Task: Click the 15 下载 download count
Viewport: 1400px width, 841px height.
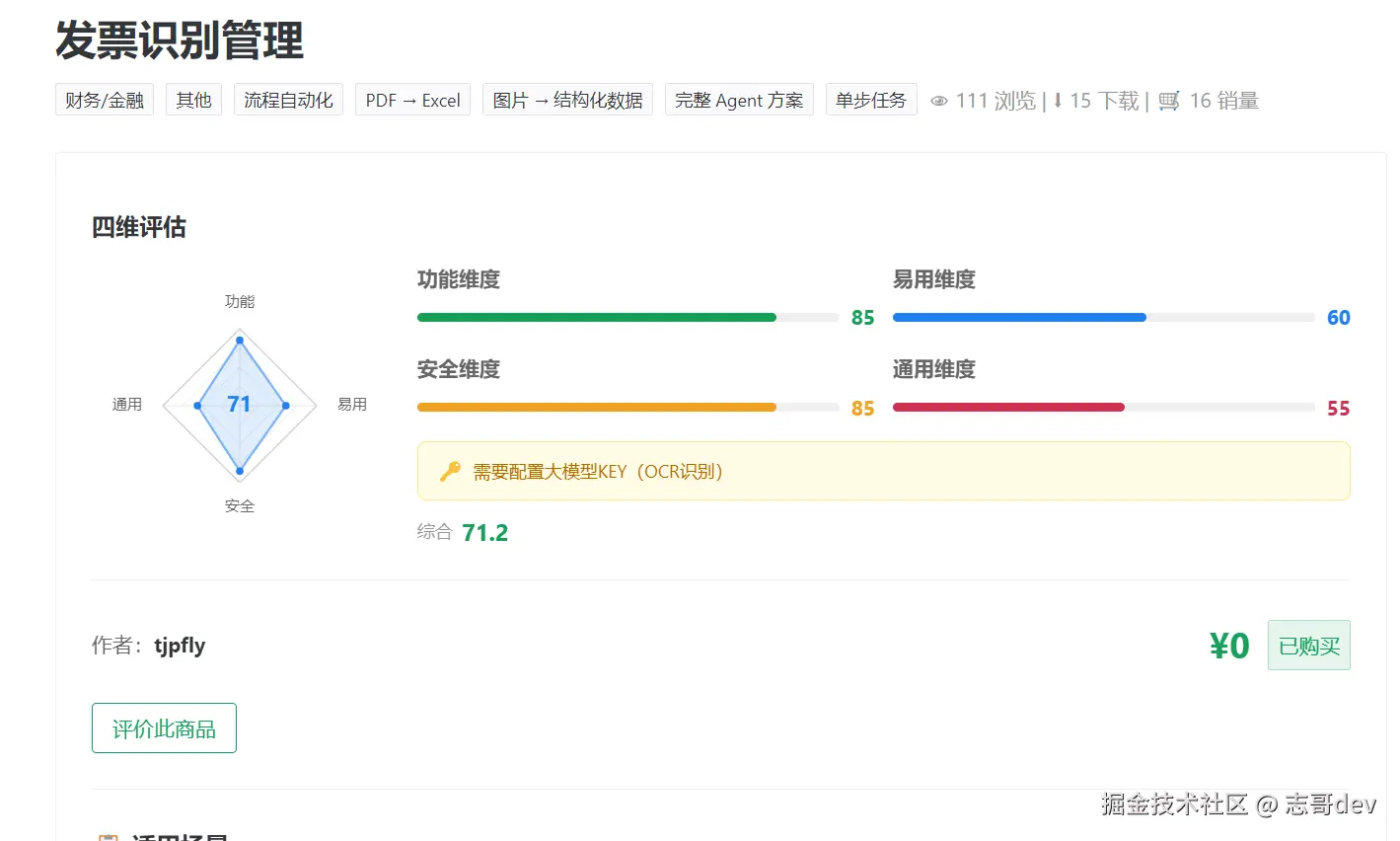Action: (x=1104, y=101)
